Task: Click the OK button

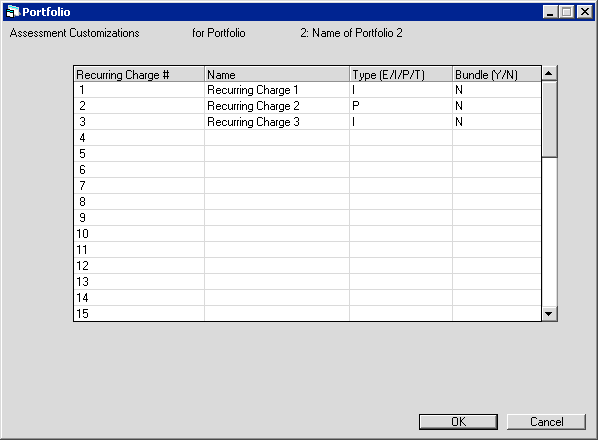Action: [458, 422]
